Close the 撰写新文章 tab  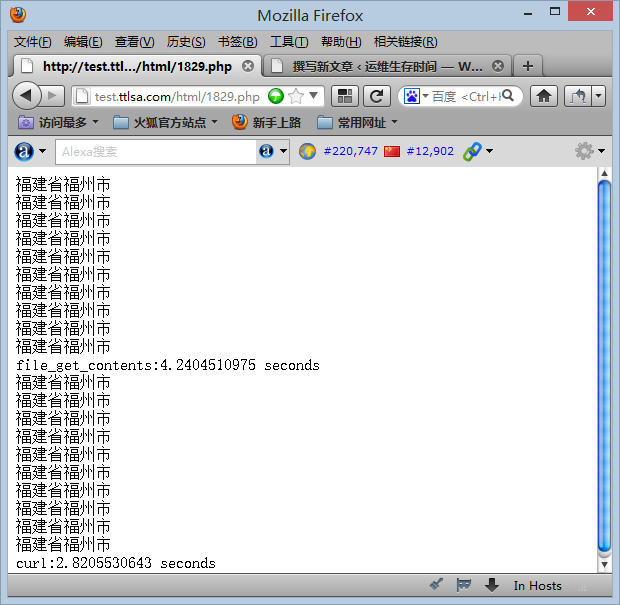(498, 66)
